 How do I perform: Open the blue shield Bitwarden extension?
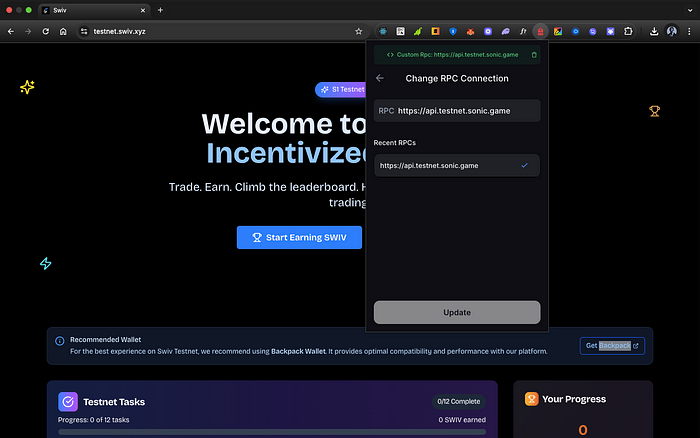click(x=453, y=31)
